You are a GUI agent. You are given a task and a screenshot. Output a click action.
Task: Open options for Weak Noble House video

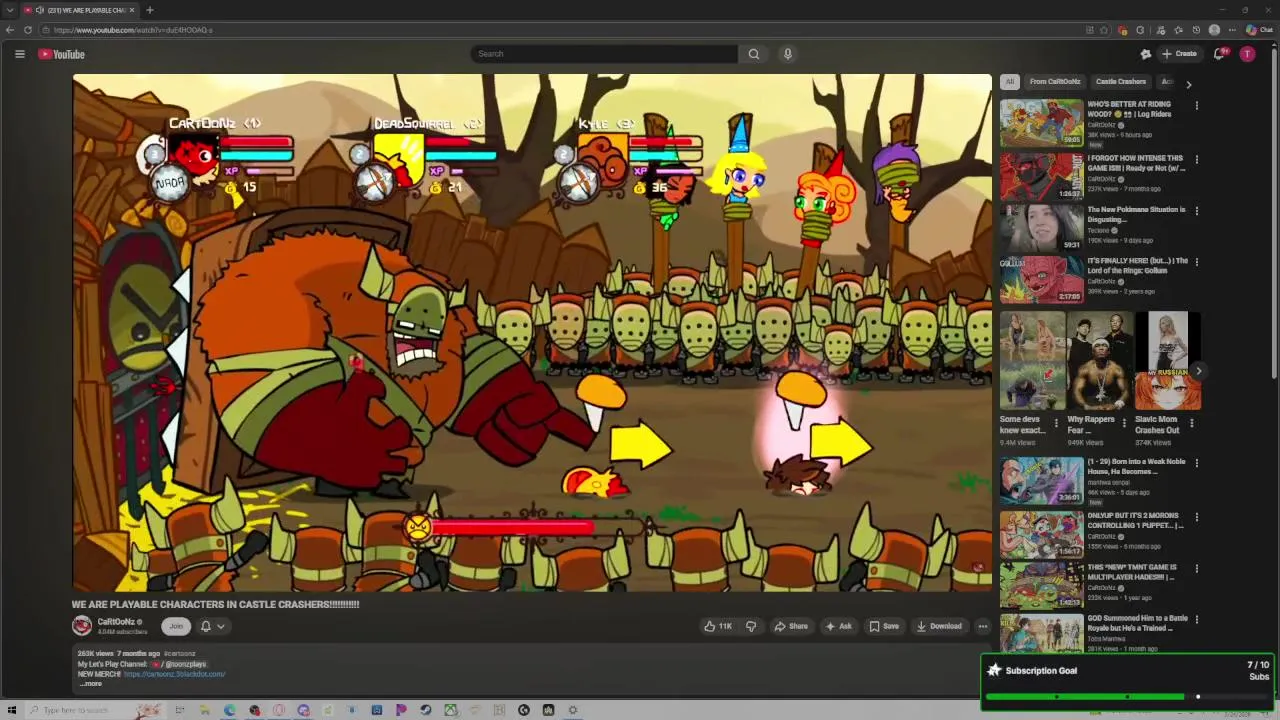(1196, 464)
